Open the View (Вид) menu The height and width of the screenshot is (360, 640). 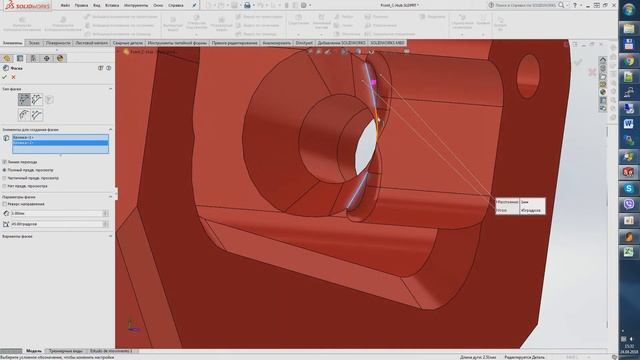(96, 5)
